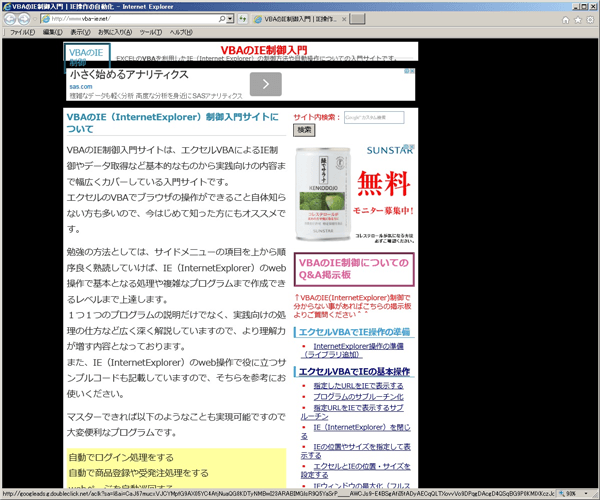Click the 自動でログイン処理をする highlighted line
The image size is (600, 500).
[121, 457]
